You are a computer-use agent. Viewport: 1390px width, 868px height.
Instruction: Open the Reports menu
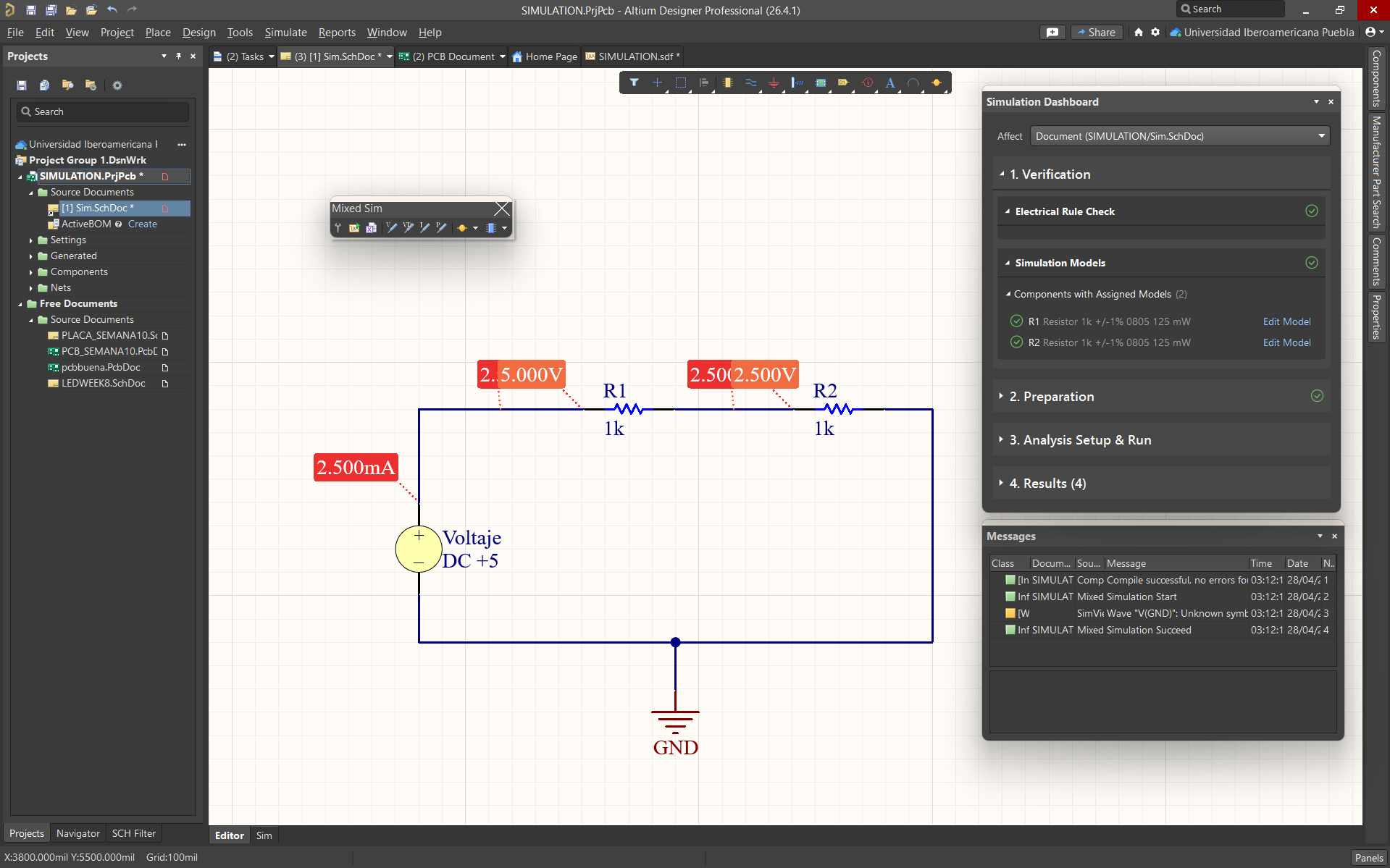[337, 33]
